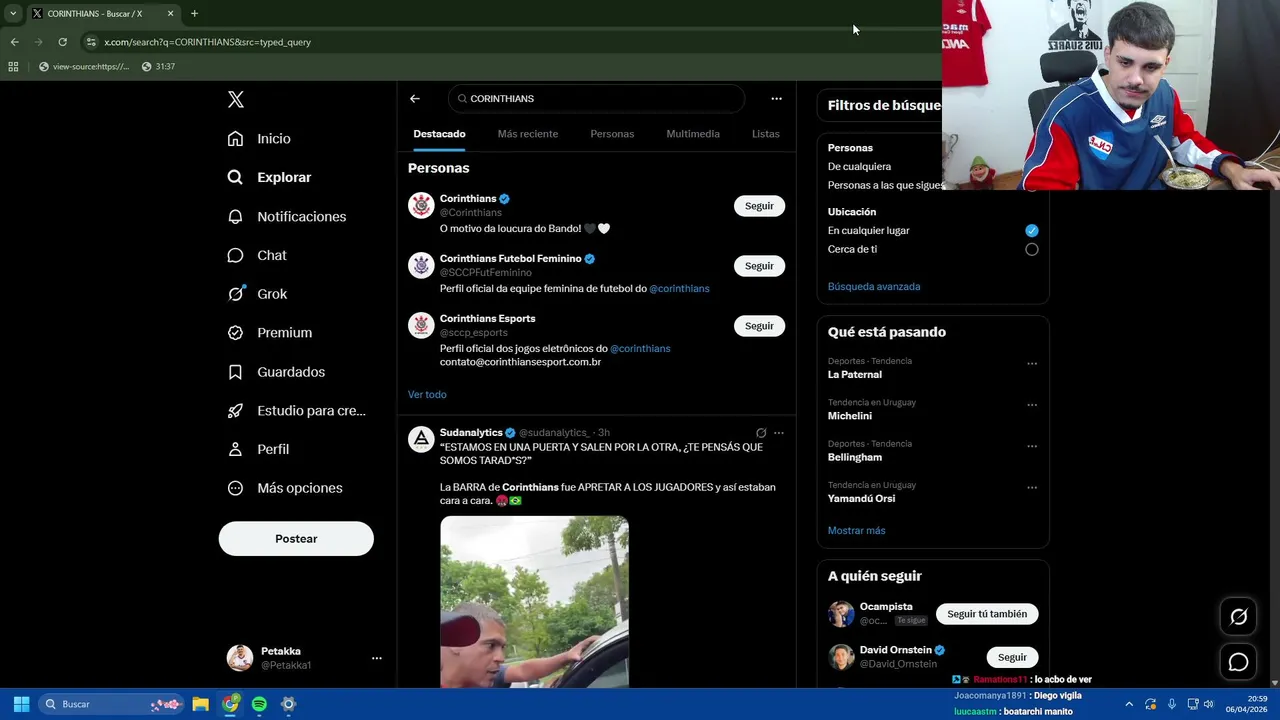Open Explorar search icon in sidebar
Image resolution: width=1280 pixels, height=720 pixels.
click(235, 177)
